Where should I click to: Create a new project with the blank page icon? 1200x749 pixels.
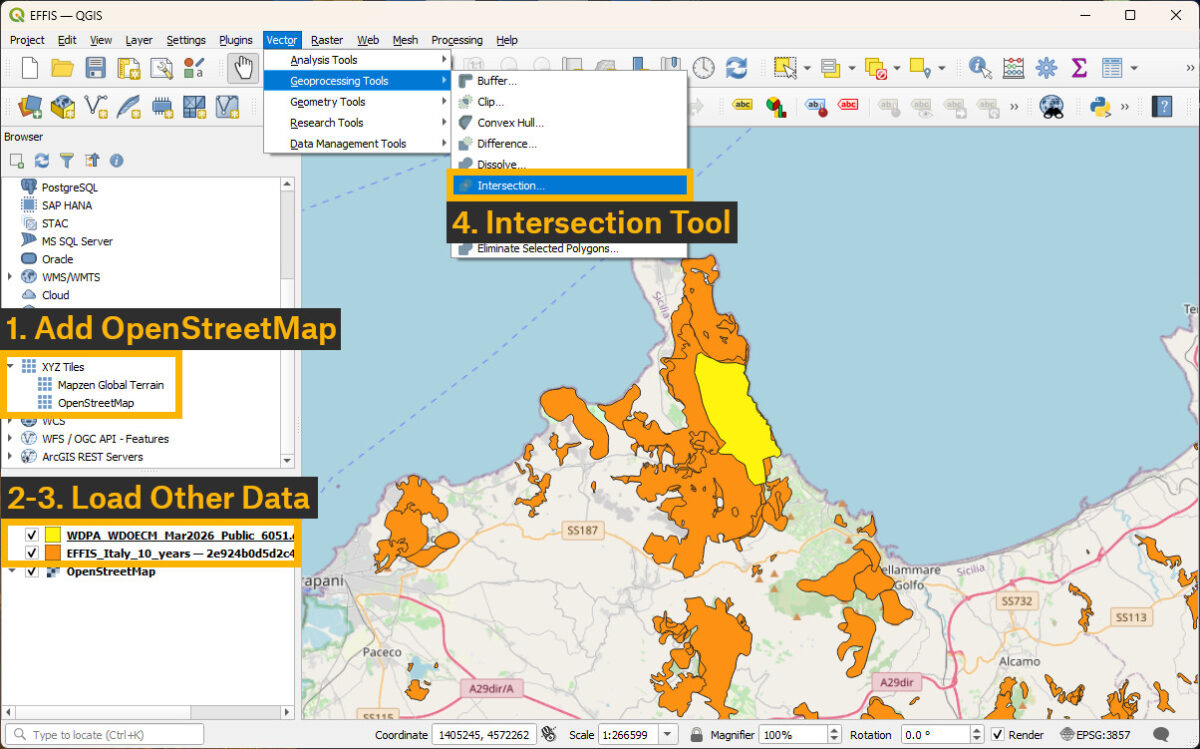pyautogui.click(x=30, y=67)
